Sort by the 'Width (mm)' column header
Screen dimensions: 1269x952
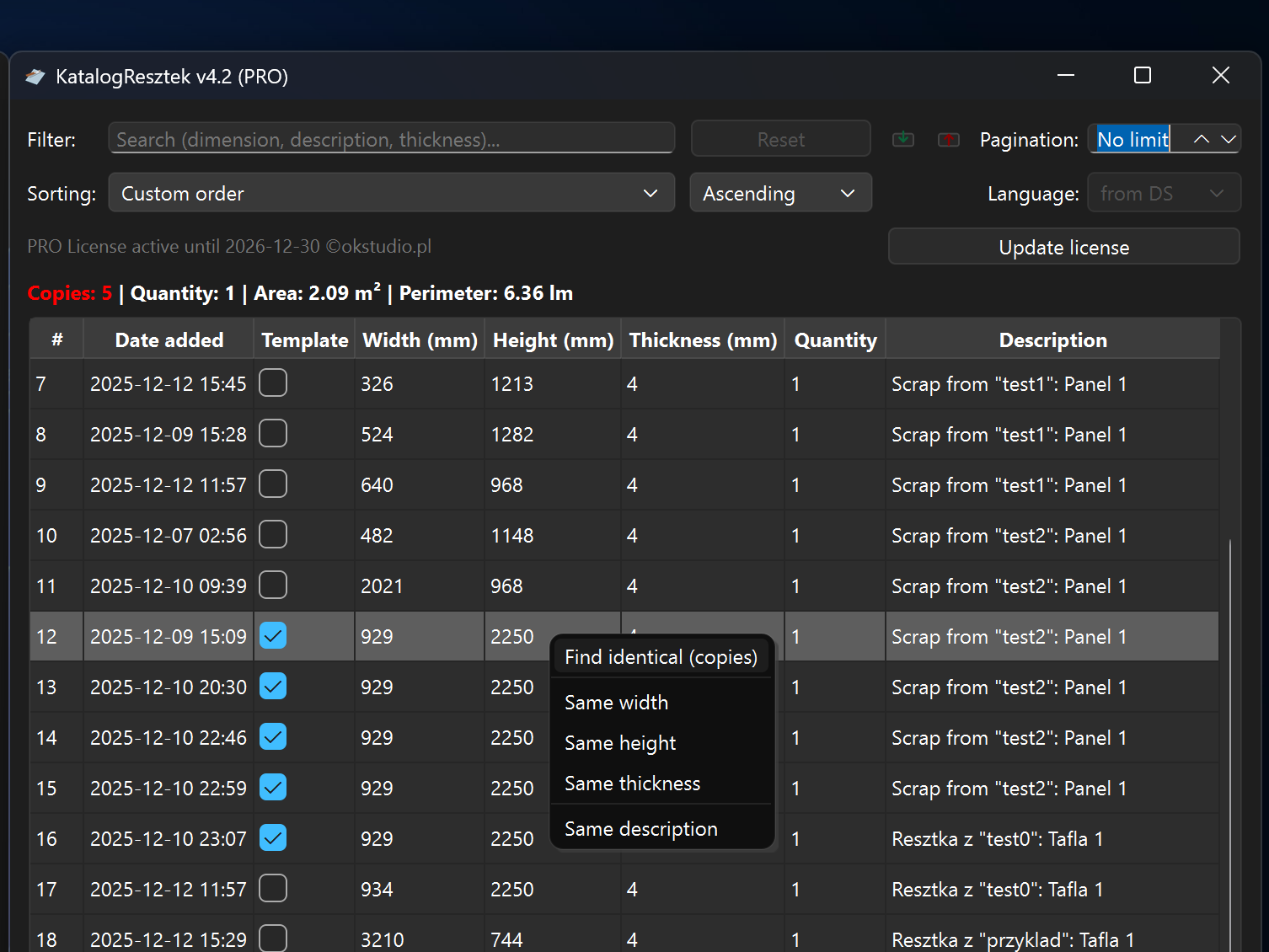tap(420, 340)
